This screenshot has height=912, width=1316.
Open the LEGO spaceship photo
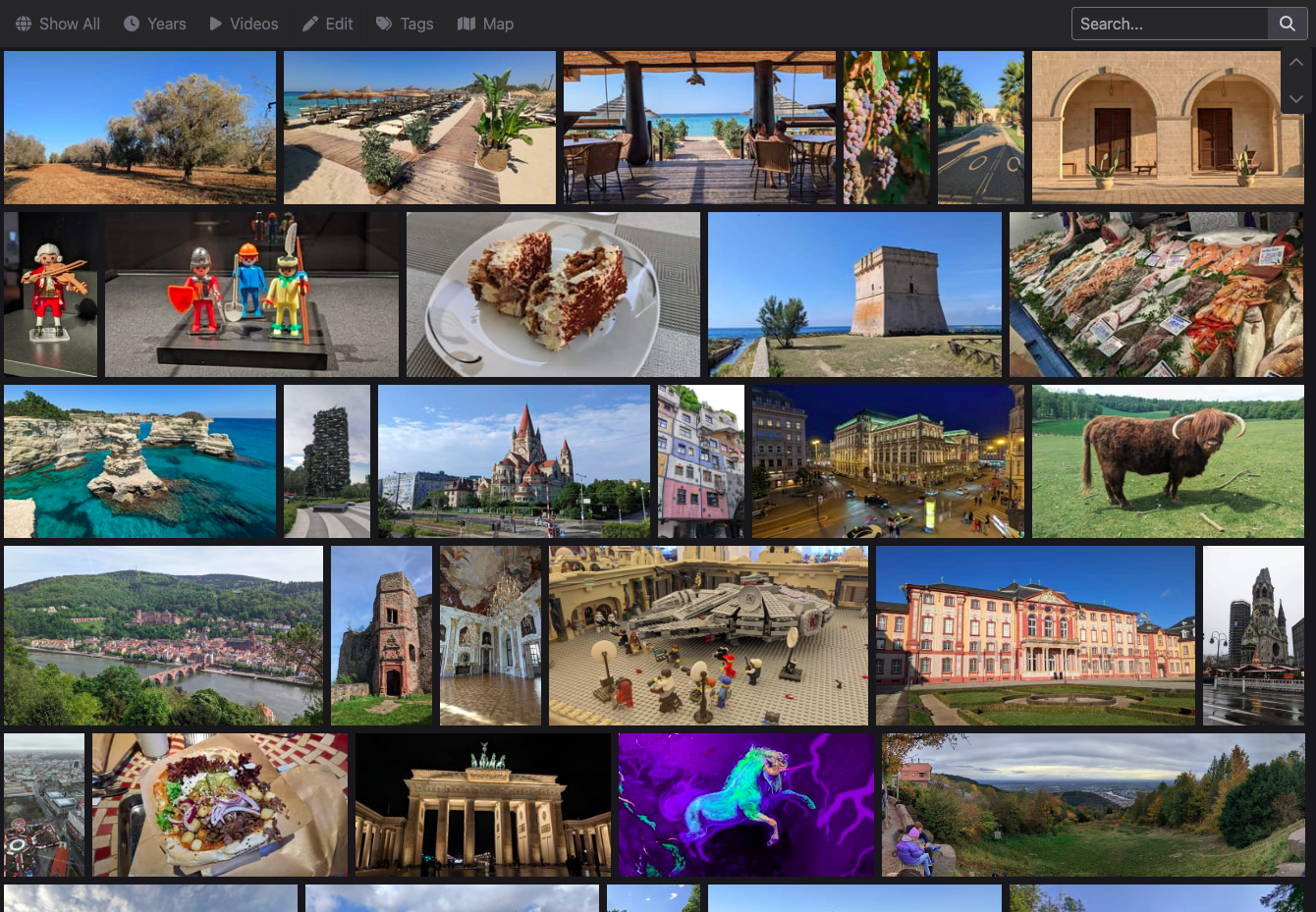(708, 635)
